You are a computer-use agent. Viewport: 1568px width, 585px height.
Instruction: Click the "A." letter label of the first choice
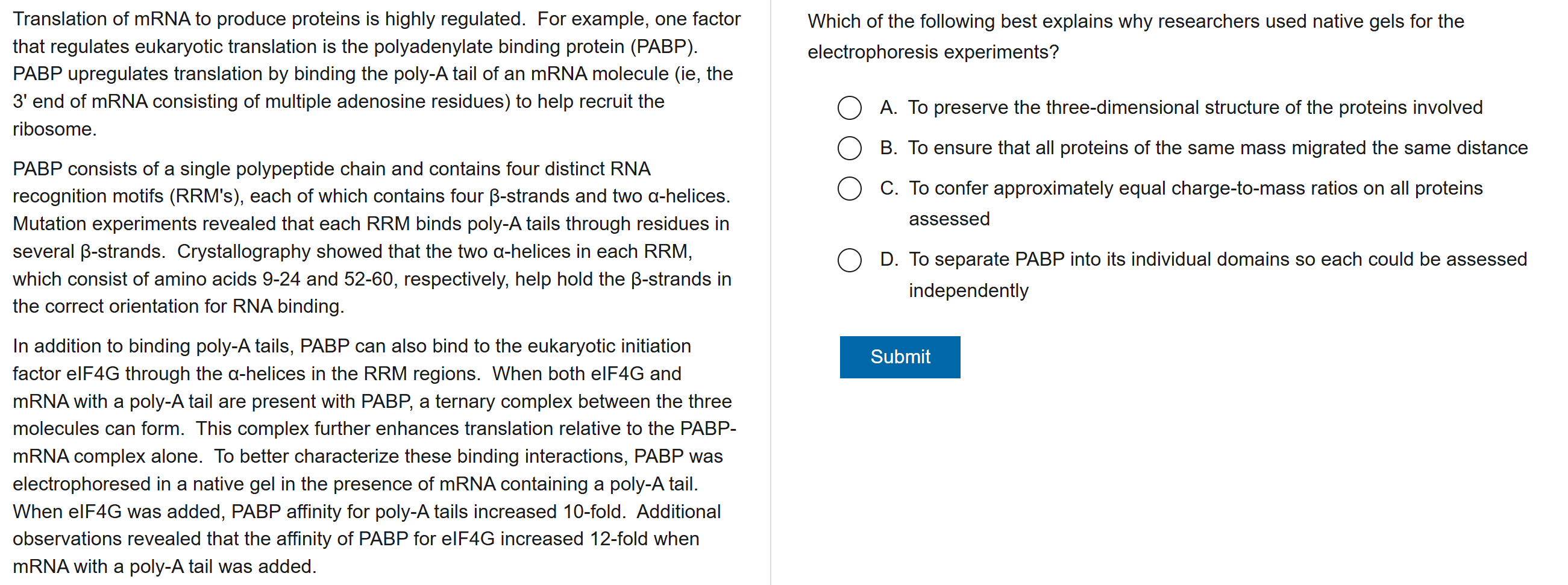coord(888,108)
